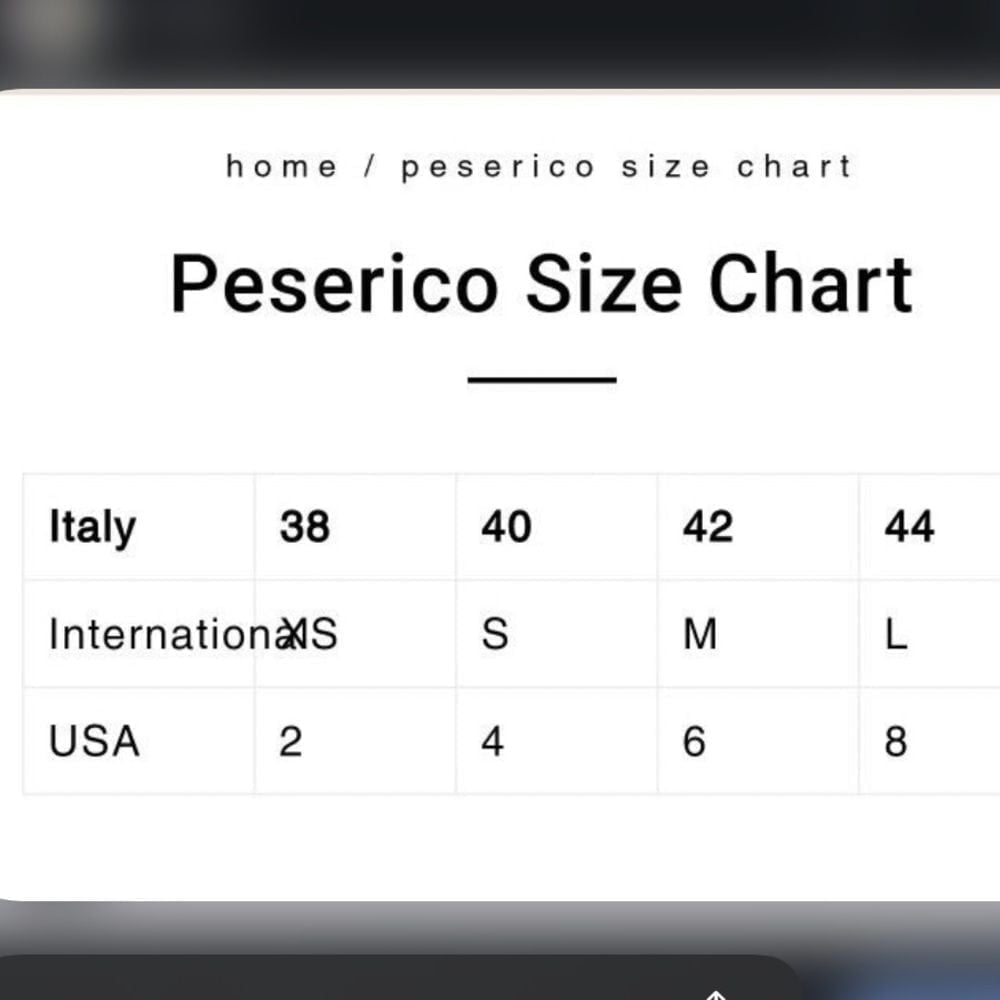
Task: Select the Italy row header cell
Action: point(138,527)
